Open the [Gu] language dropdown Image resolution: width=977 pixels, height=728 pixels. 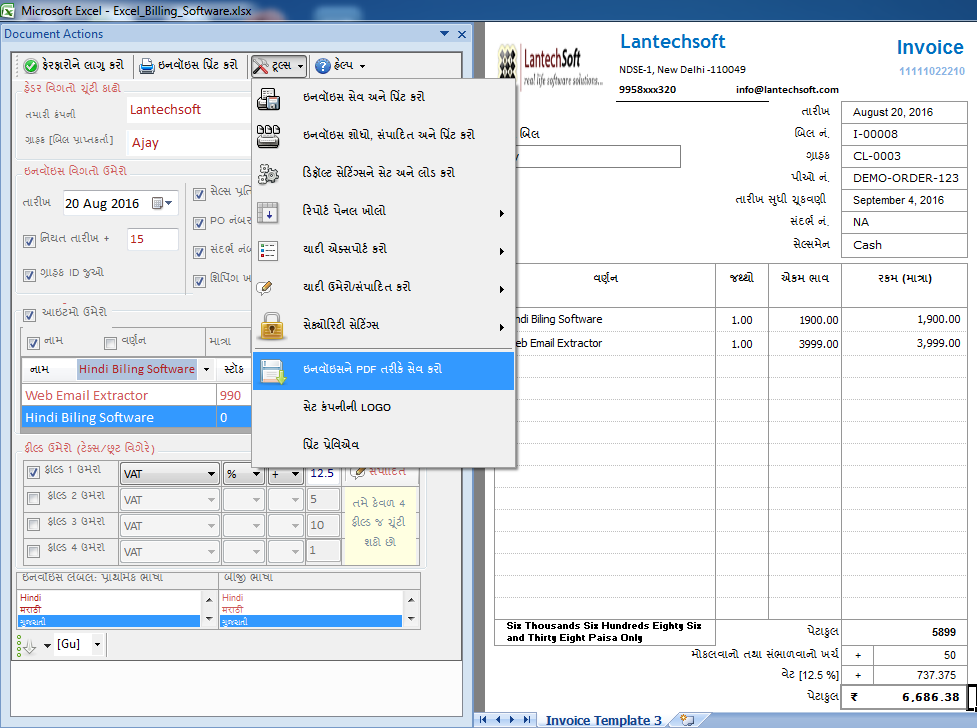98,644
